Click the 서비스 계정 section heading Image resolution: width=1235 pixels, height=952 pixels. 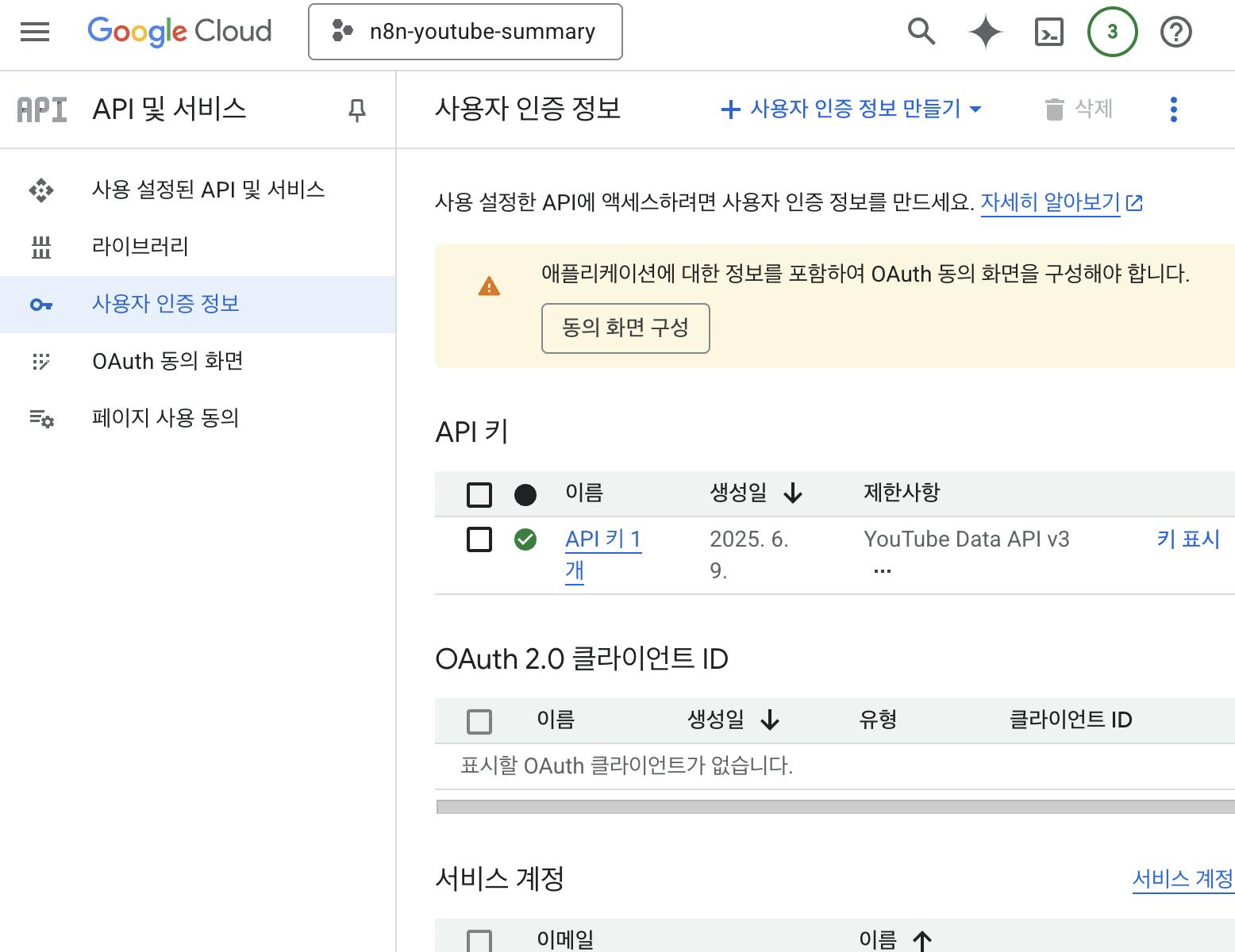[499, 879]
